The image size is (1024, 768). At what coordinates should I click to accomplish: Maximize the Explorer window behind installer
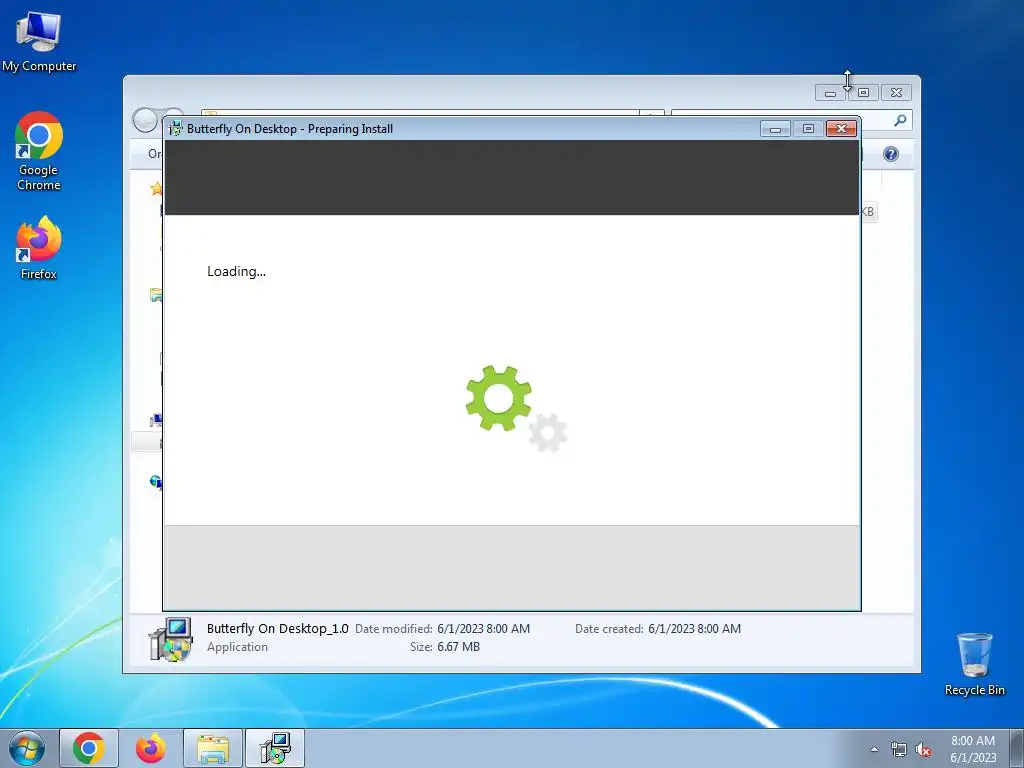click(863, 93)
